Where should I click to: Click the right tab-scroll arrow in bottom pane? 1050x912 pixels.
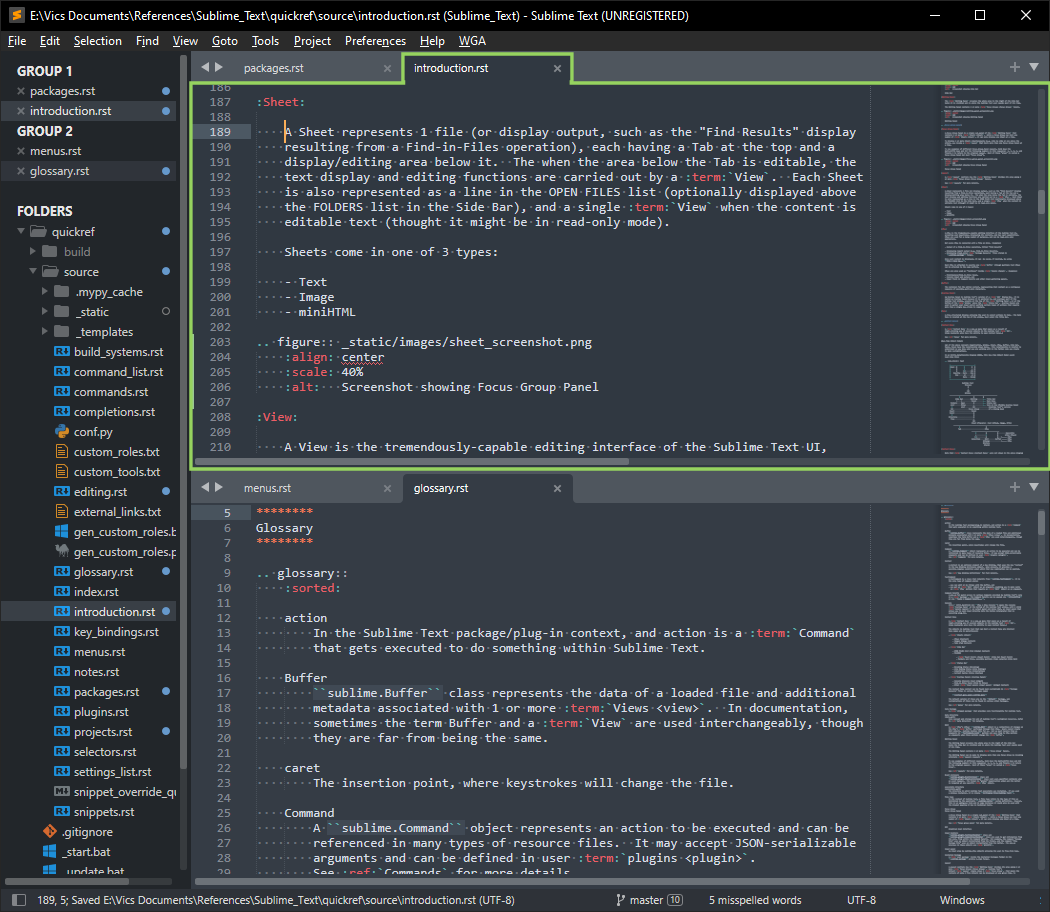pos(219,487)
